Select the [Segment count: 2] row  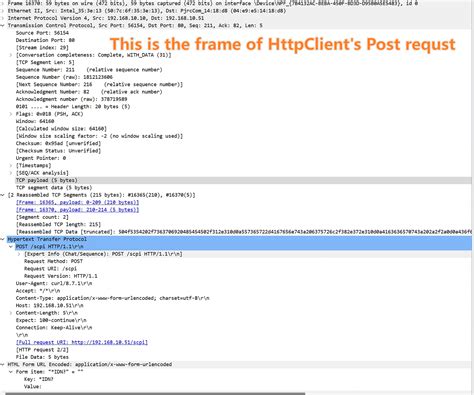tap(42, 217)
